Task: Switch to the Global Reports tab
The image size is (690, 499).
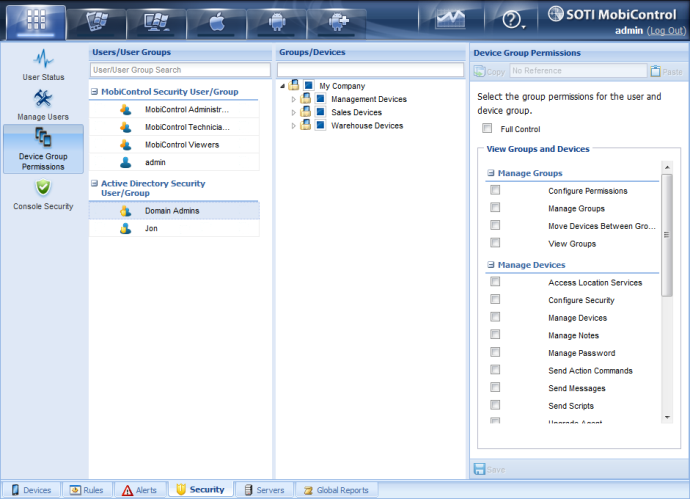Action: pos(336,490)
